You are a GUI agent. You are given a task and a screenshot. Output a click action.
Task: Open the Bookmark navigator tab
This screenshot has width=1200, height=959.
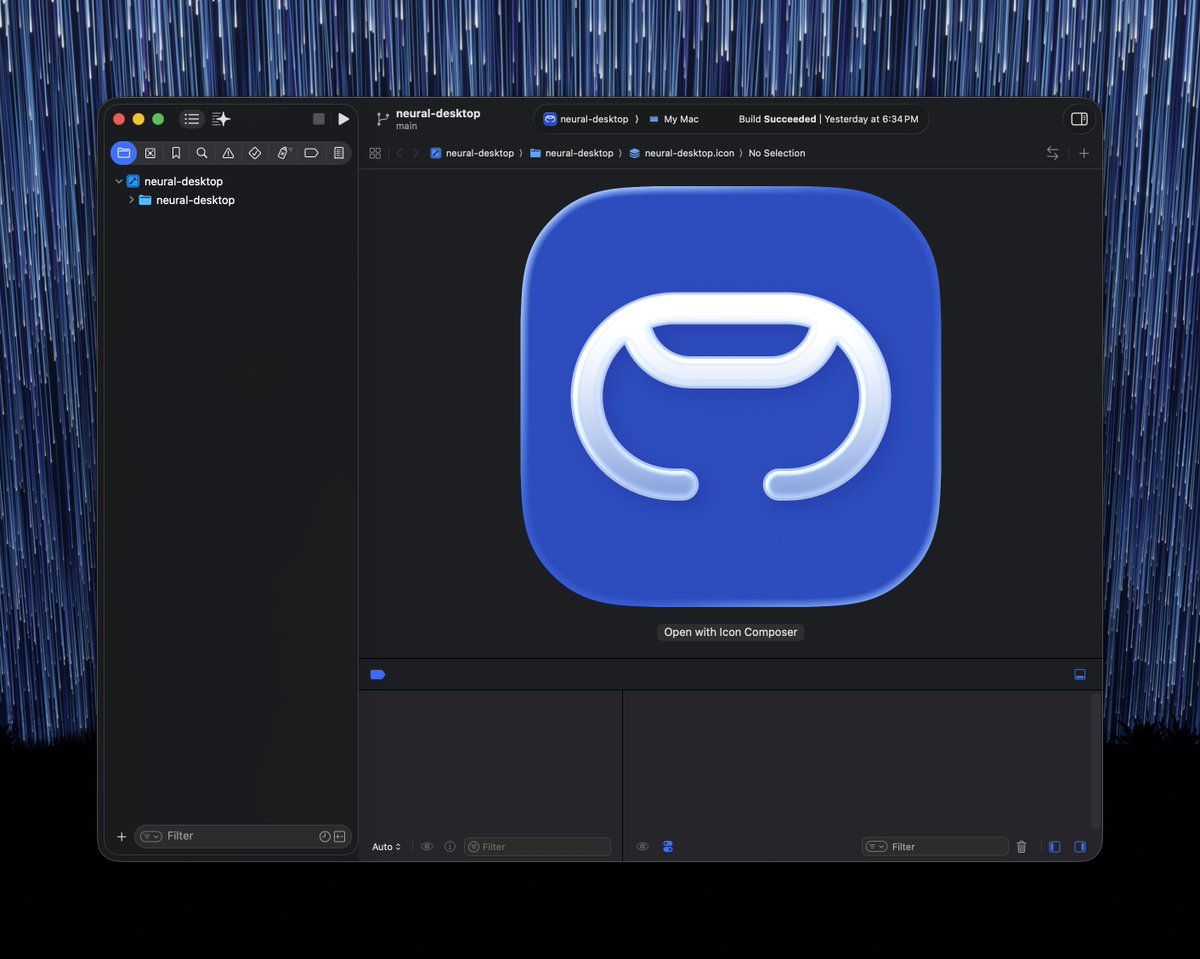click(176, 153)
